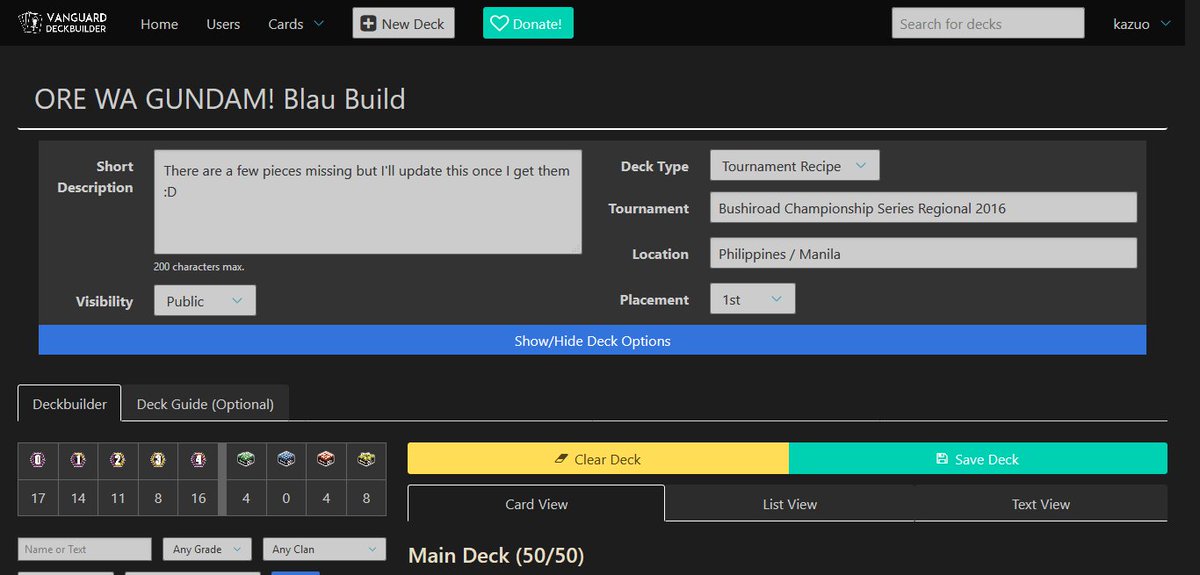Click the Grade 1 count 14
The height and width of the screenshot is (575, 1200).
point(78,497)
